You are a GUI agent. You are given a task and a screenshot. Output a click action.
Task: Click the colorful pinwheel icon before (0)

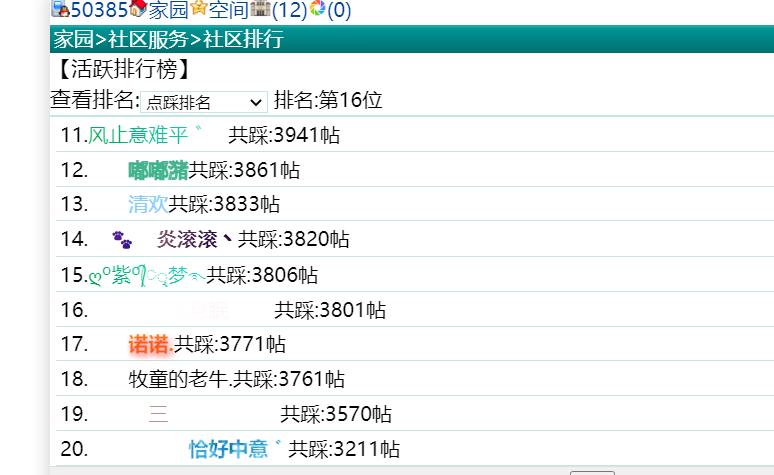tap(318, 10)
